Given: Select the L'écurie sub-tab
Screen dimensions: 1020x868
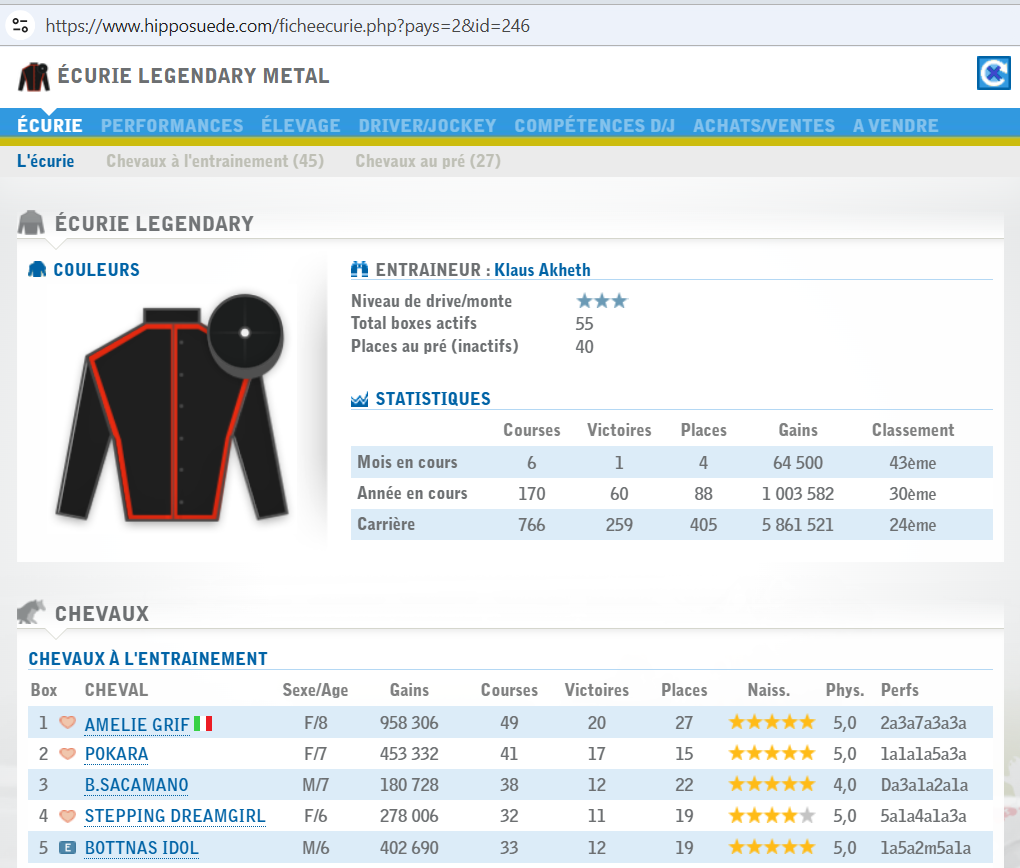Looking at the screenshot, I should click(x=46, y=161).
